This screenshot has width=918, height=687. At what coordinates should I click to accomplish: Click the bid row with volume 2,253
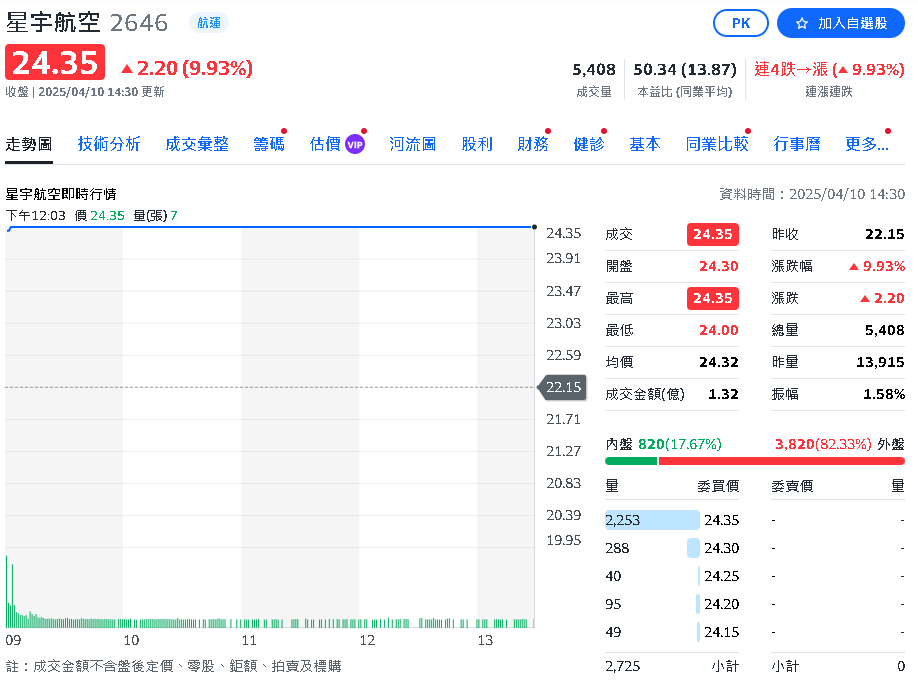(672, 520)
